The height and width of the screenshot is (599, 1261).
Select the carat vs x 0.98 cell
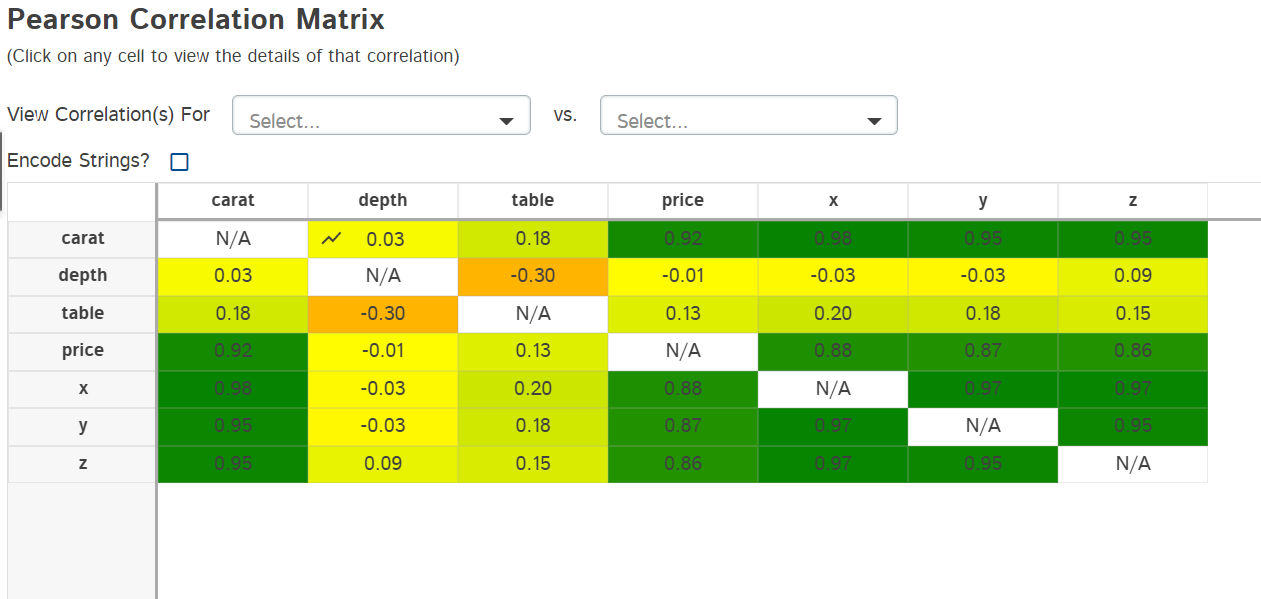(833, 238)
